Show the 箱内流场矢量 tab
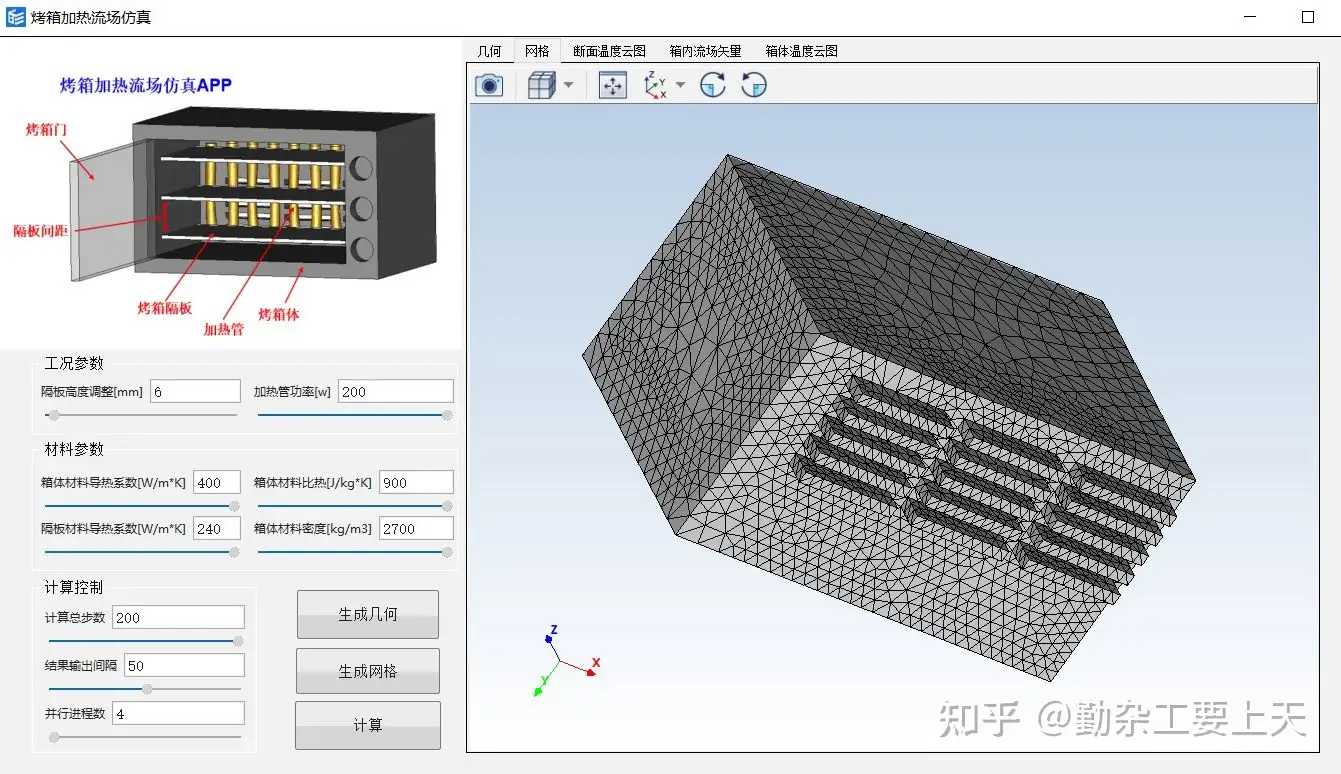 (x=705, y=51)
